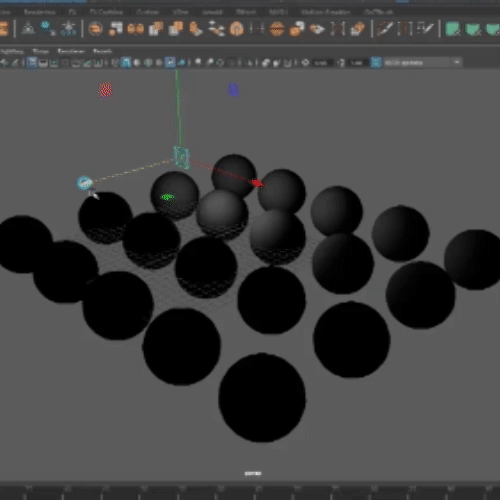The image size is (500, 500).
Task: Click the orange sphere with zigzag band shelf icon
Action: [277, 29]
